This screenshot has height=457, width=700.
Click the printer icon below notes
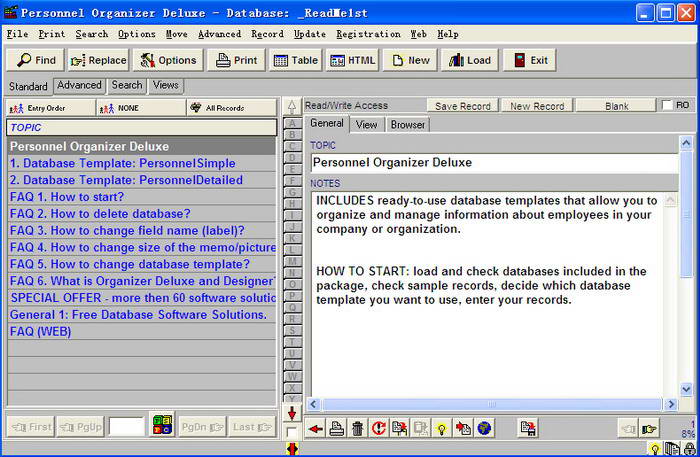click(x=337, y=429)
